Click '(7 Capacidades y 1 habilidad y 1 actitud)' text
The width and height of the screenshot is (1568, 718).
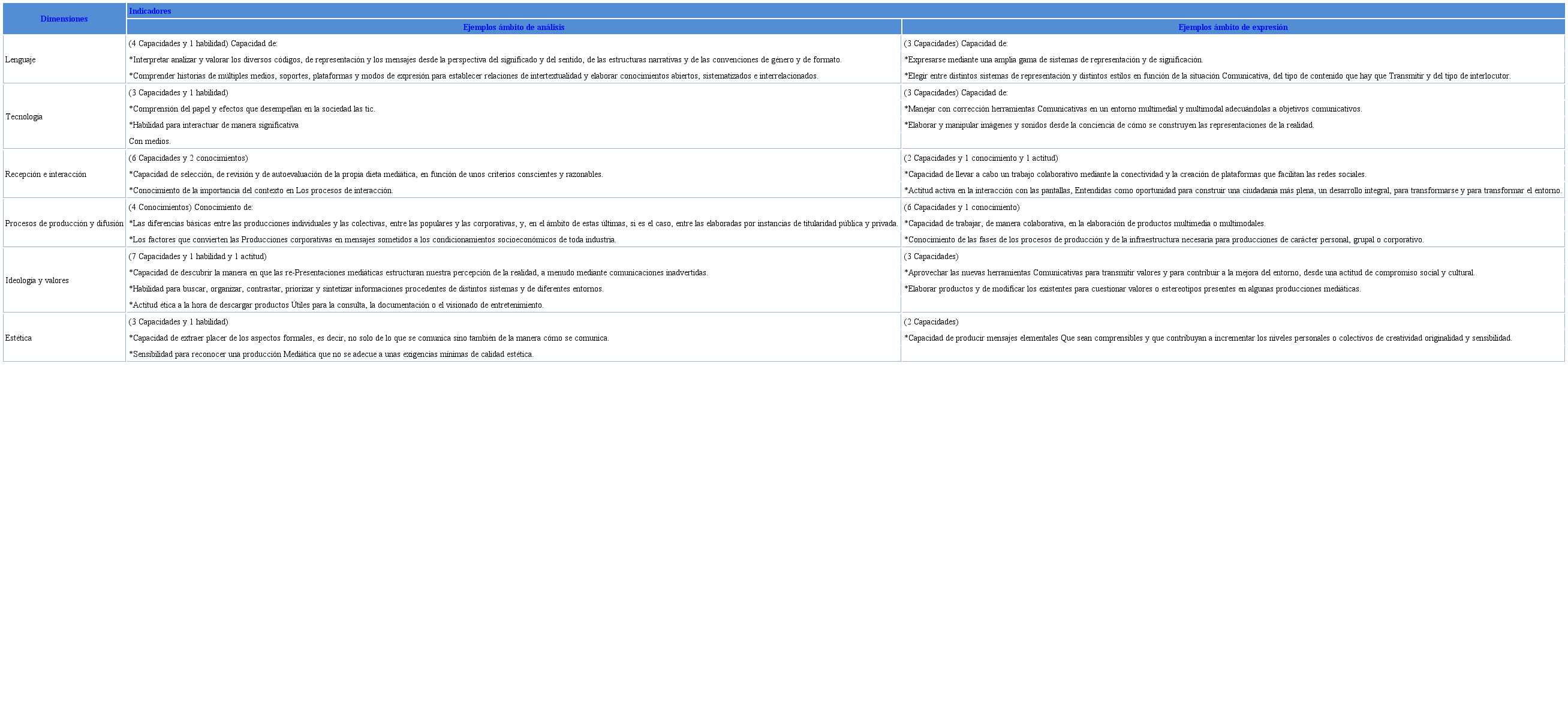click(x=197, y=257)
